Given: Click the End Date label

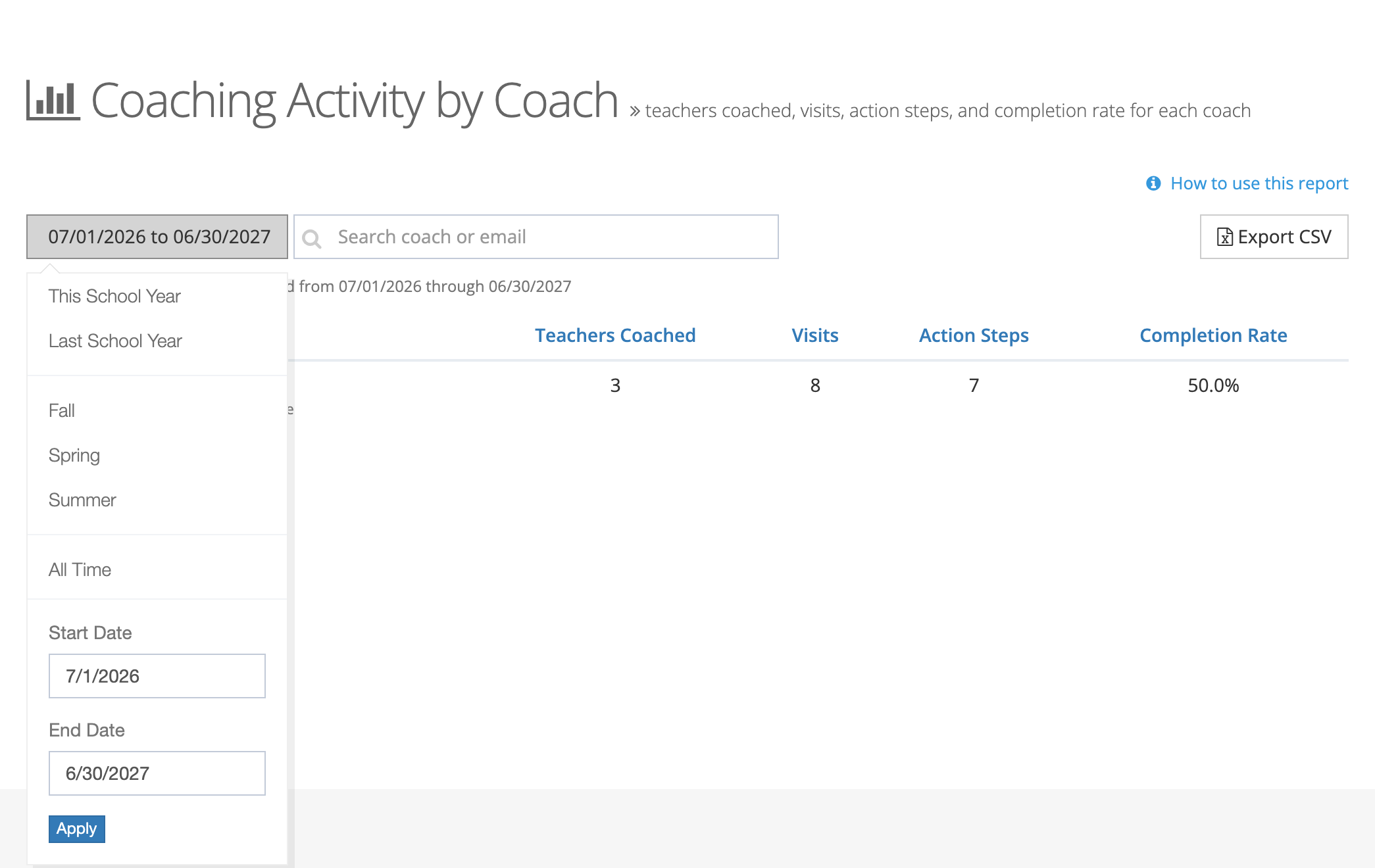Looking at the screenshot, I should pyautogui.click(x=87, y=730).
